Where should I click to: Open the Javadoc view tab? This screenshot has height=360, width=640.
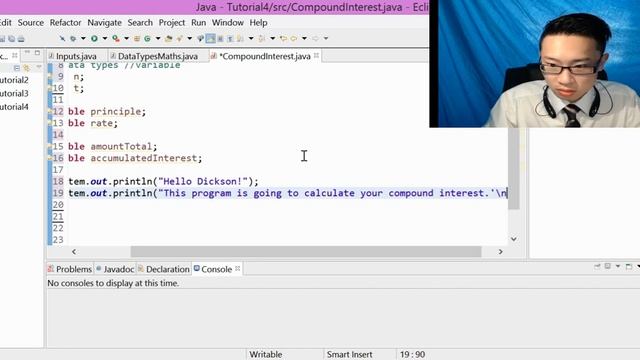tap(115, 269)
